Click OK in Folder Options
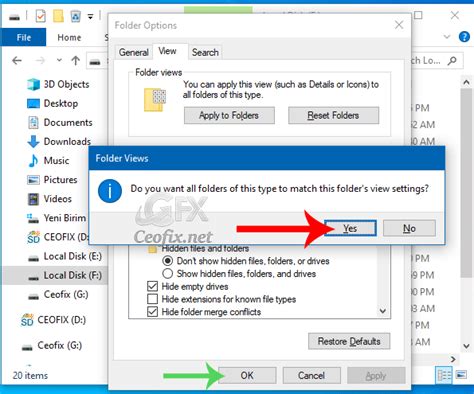 (x=247, y=376)
